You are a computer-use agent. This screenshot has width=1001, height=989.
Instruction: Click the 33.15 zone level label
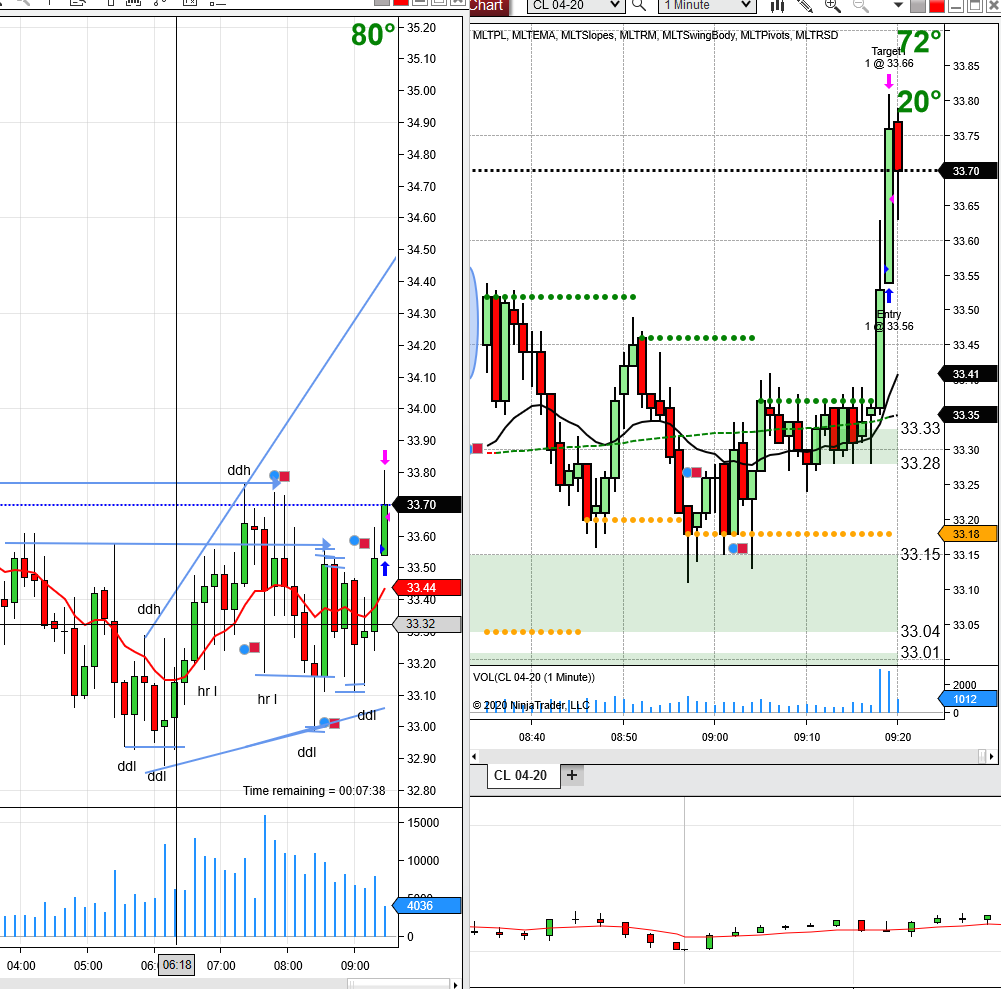pyautogui.click(x=920, y=554)
